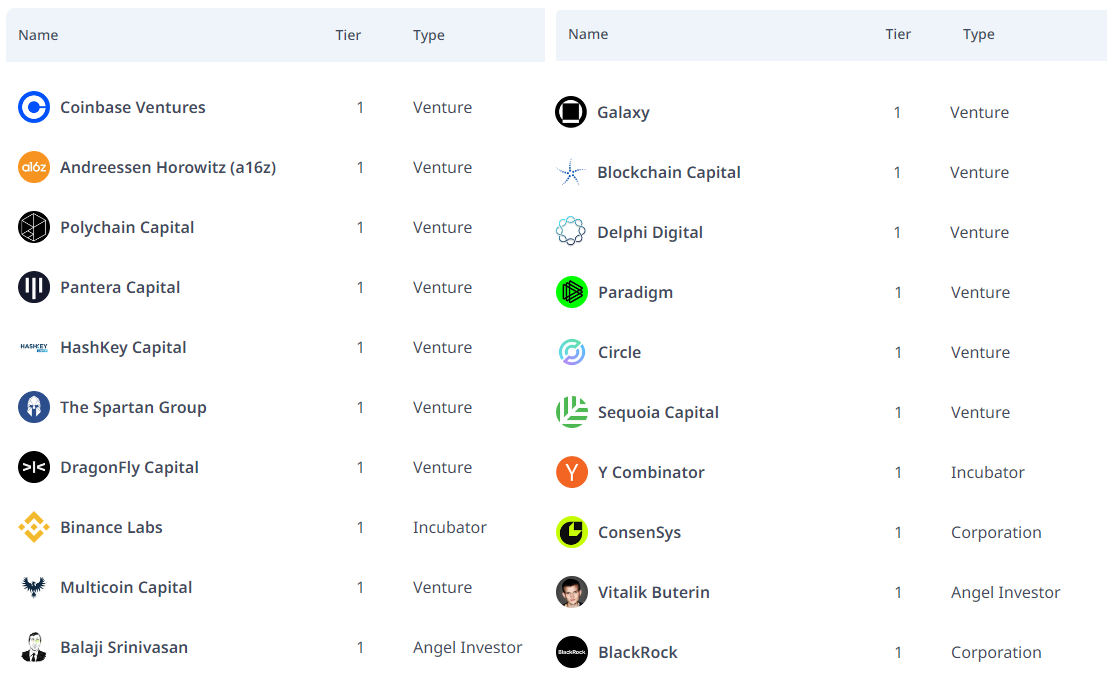This screenshot has width=1114, height=689.
Task: Open the Multicoin Capital link
Action: [126, 587]
